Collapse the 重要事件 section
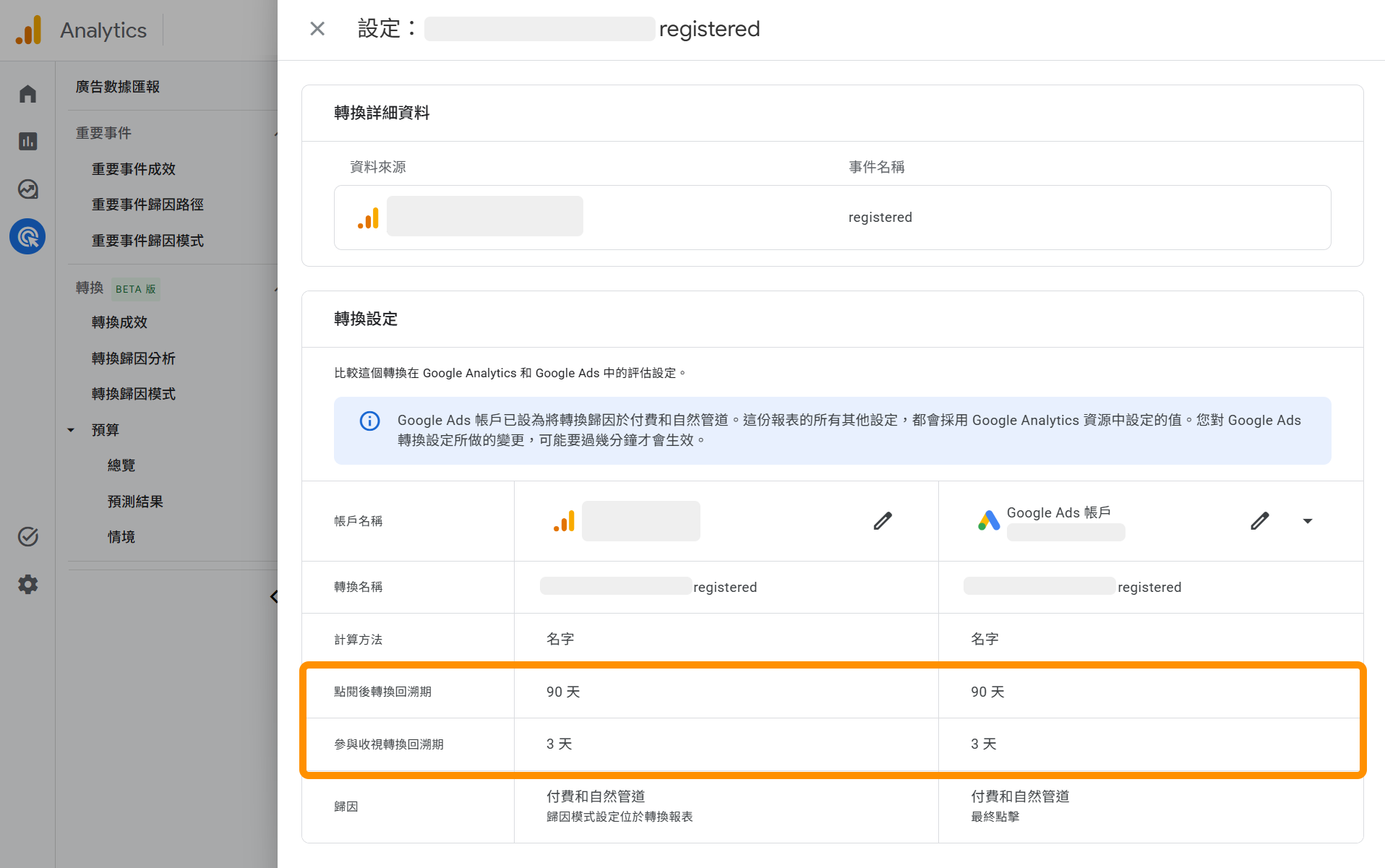The height and width of the screenshot is (868, 1385). click(x=275, y=134)
